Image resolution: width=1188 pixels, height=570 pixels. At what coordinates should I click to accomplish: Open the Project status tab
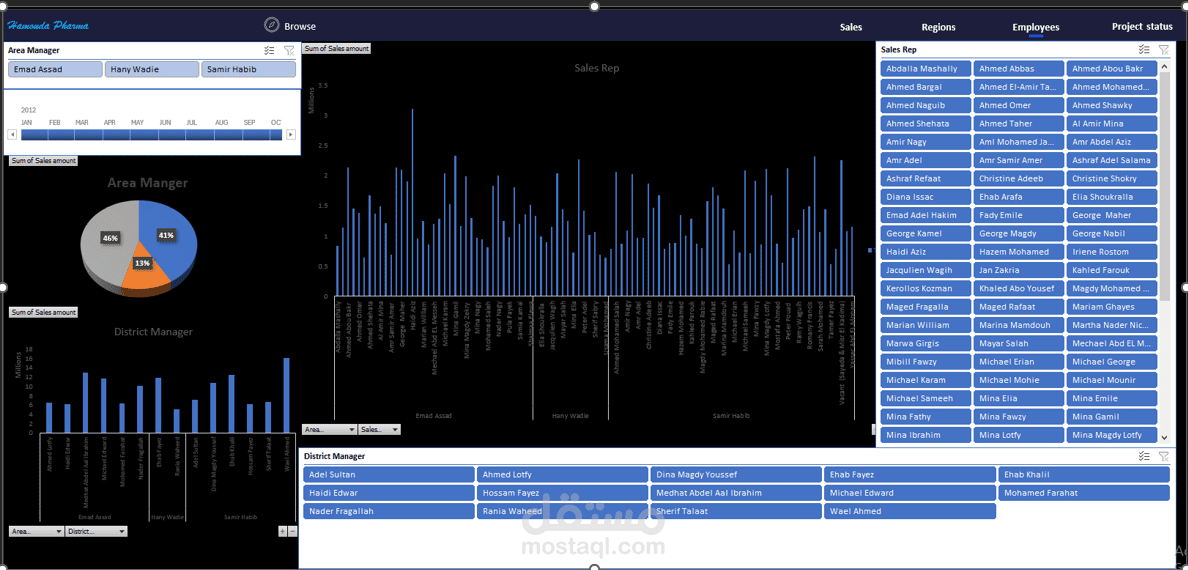click(x=1142, y=27)
